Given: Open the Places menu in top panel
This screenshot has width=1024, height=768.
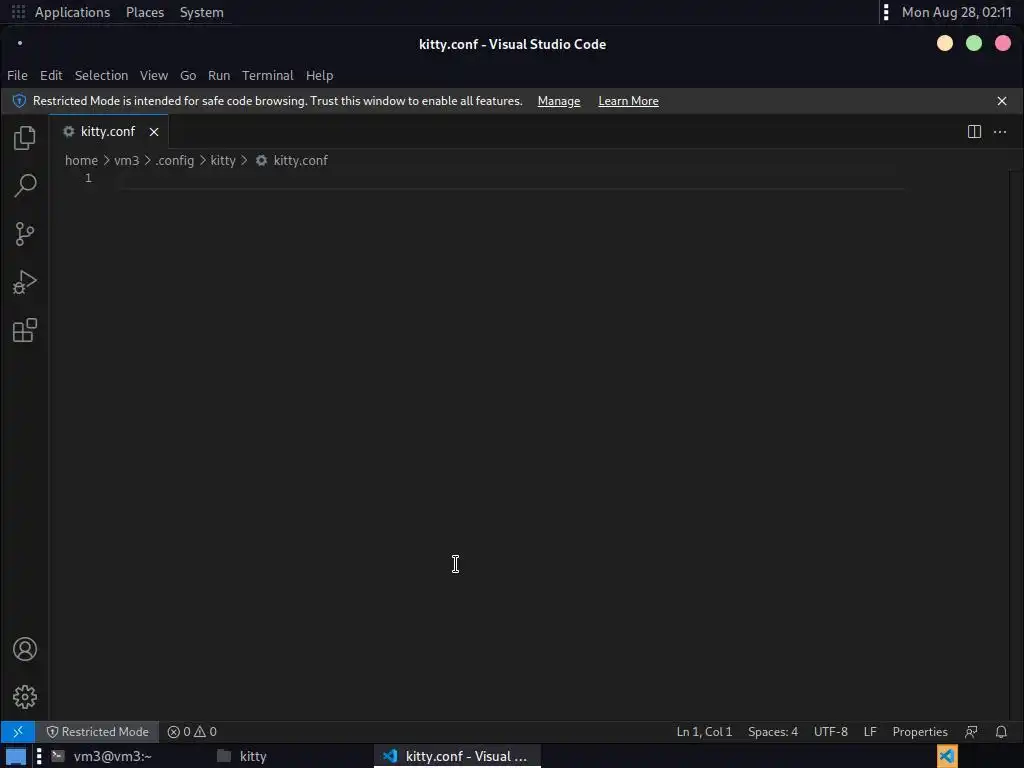Looking at the screenshot, I should 145,12.
